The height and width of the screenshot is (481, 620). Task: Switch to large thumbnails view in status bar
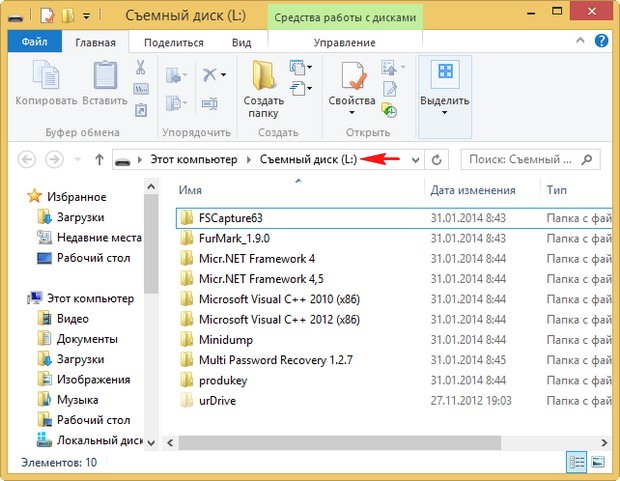point(599,463)
